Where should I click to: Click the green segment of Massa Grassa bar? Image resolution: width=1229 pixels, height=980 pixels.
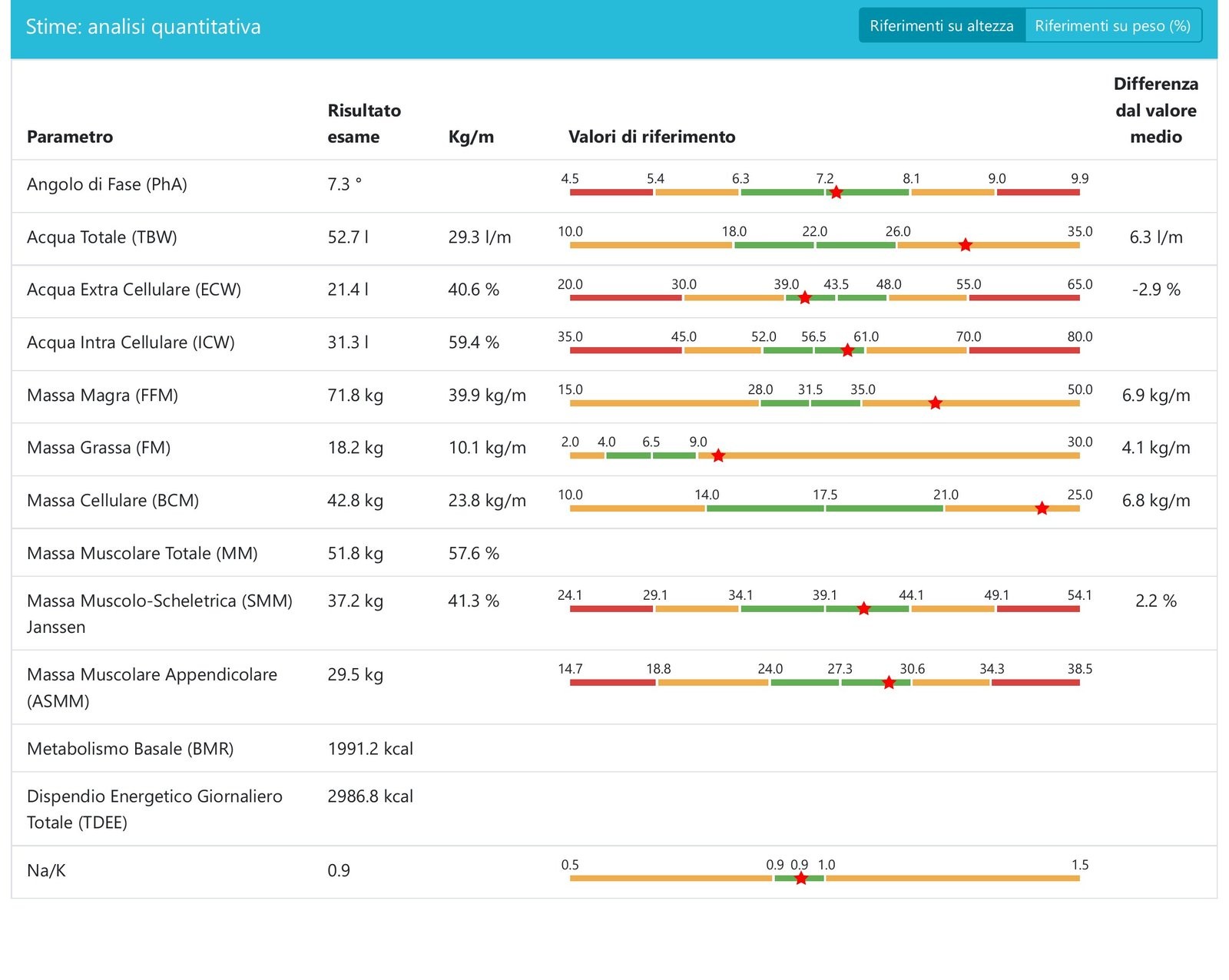[651, 456]
